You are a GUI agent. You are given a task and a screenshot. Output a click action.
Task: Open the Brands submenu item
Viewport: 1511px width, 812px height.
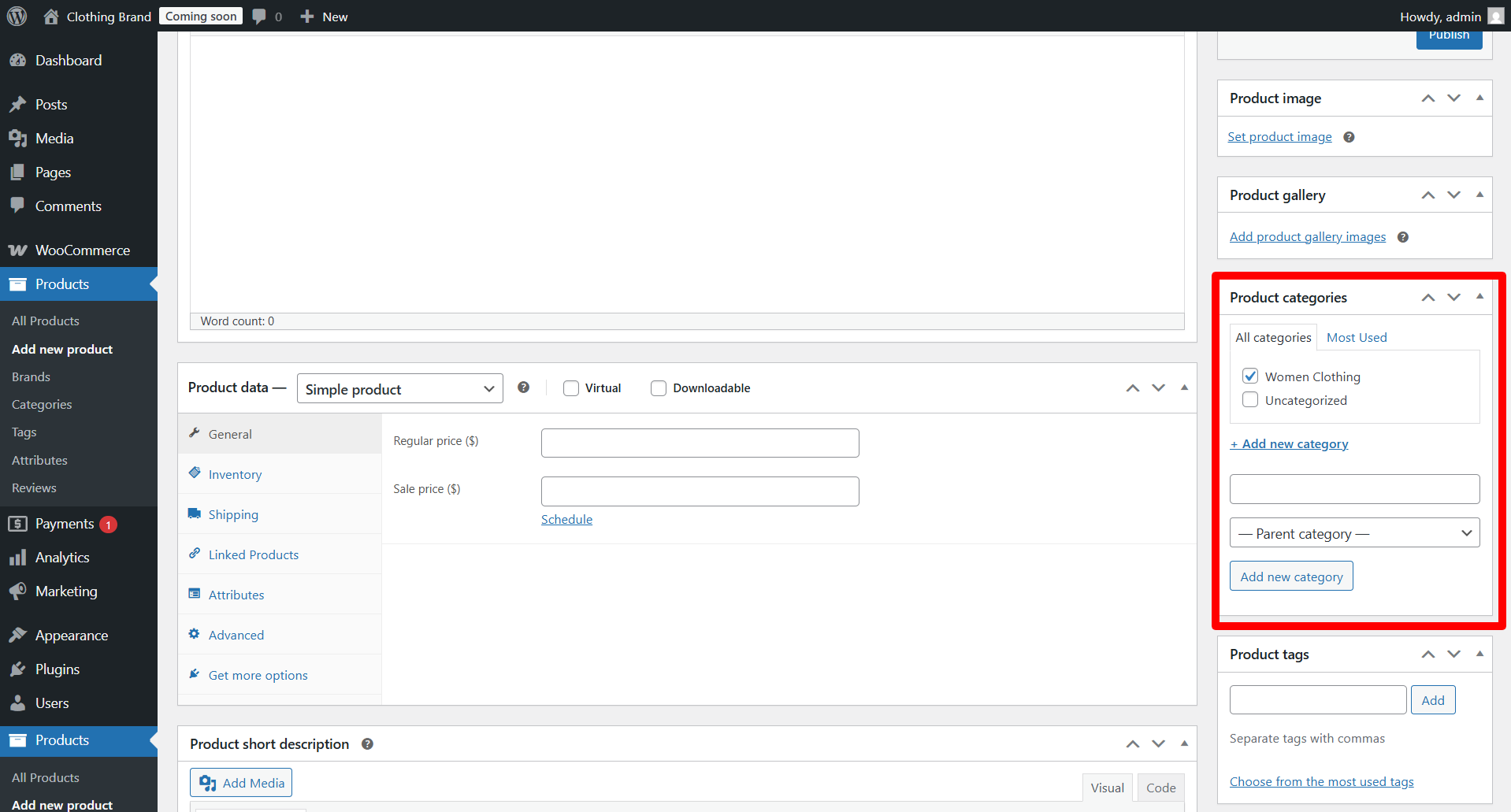pos(31,377)
